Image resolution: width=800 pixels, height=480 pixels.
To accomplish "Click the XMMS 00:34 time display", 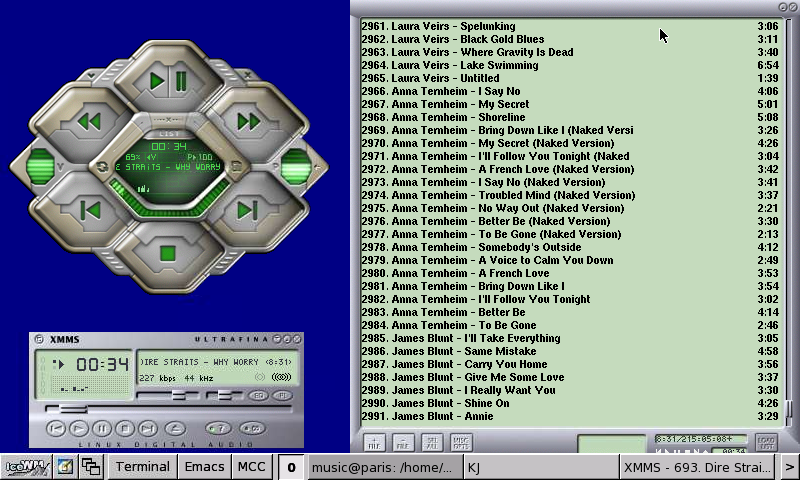I will [x=102, y=364].
